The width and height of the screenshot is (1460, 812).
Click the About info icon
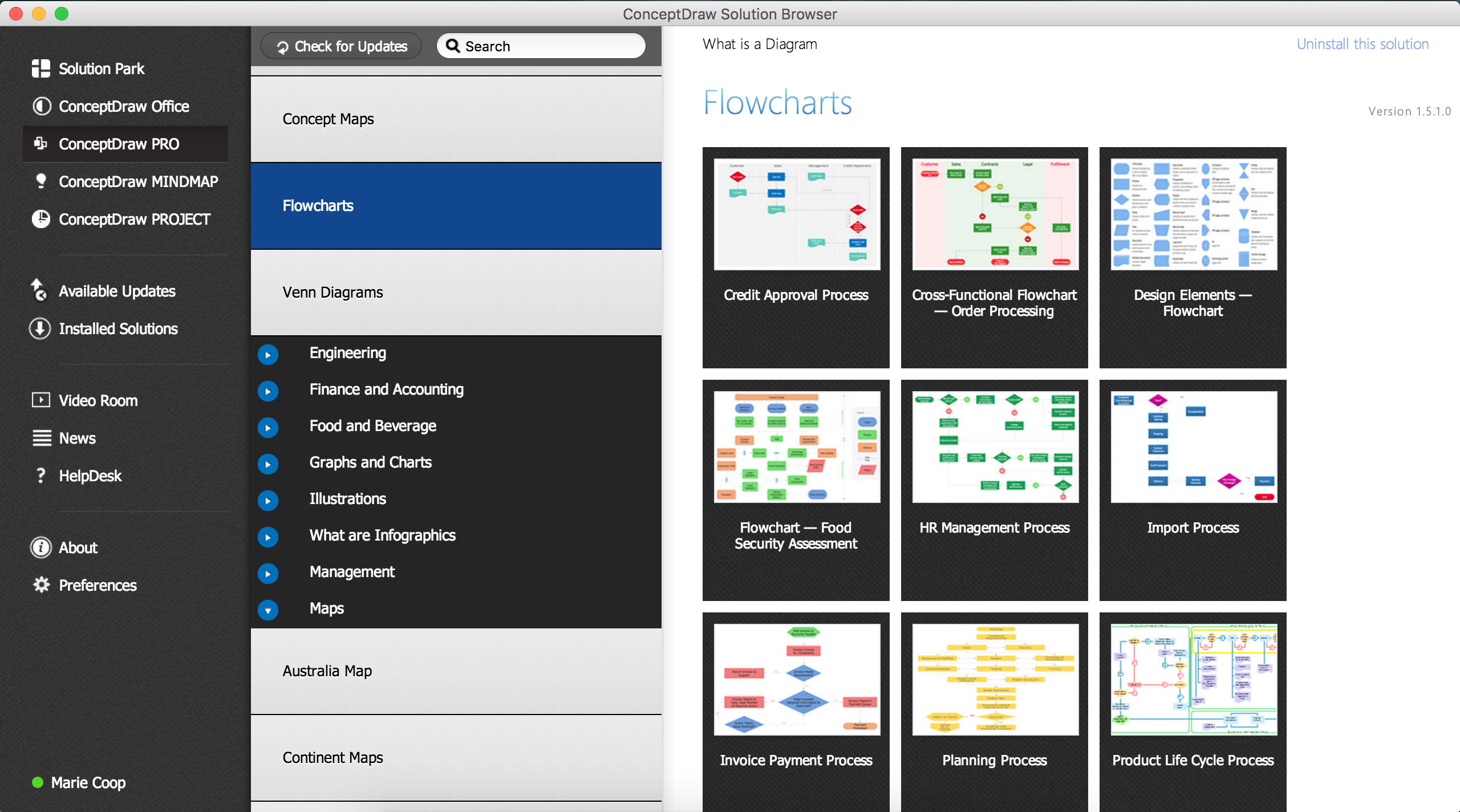click(x=41, y=547)
